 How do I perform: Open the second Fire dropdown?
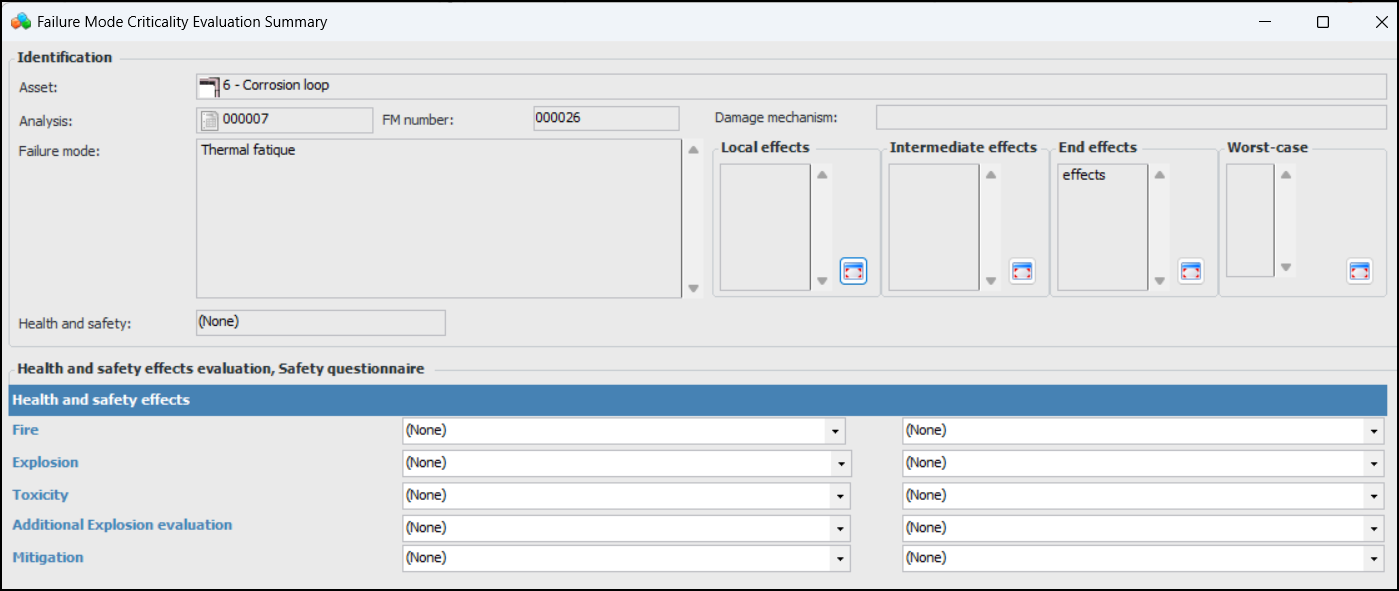1375,431
